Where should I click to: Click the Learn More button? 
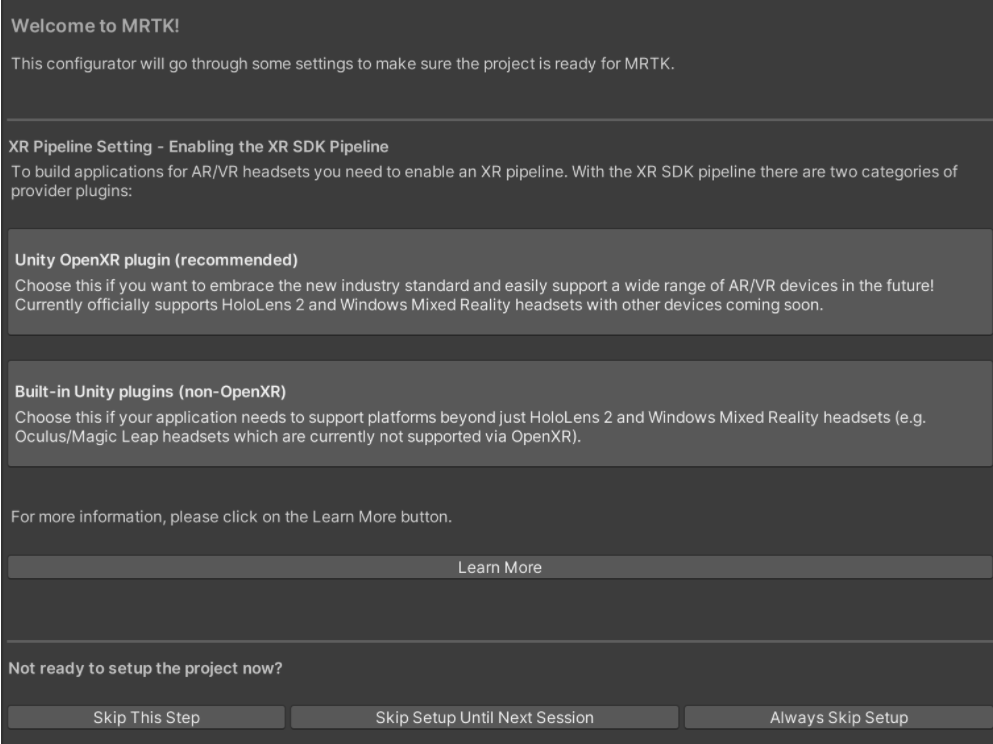point(499,567)
